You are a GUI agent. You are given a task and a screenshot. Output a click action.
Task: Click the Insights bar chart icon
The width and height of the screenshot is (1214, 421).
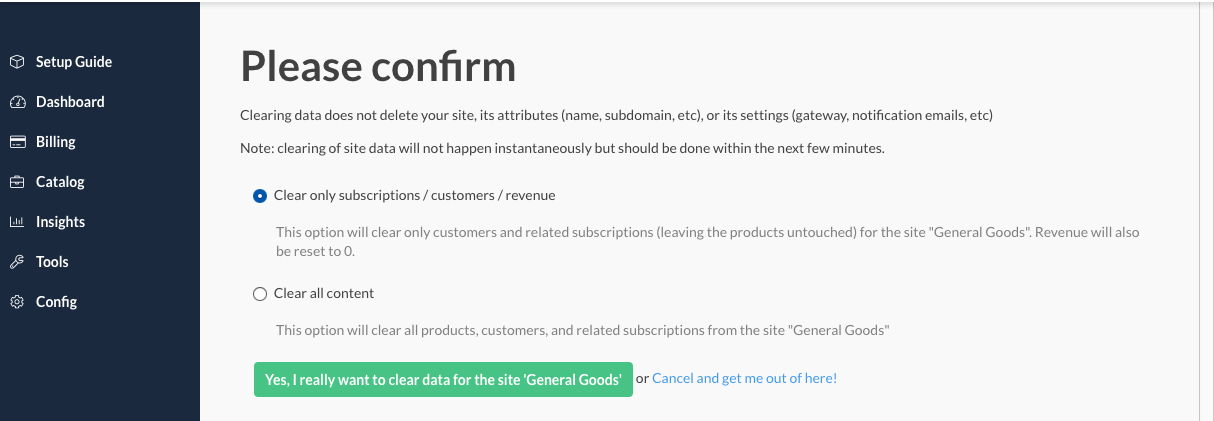click(17, 222)
